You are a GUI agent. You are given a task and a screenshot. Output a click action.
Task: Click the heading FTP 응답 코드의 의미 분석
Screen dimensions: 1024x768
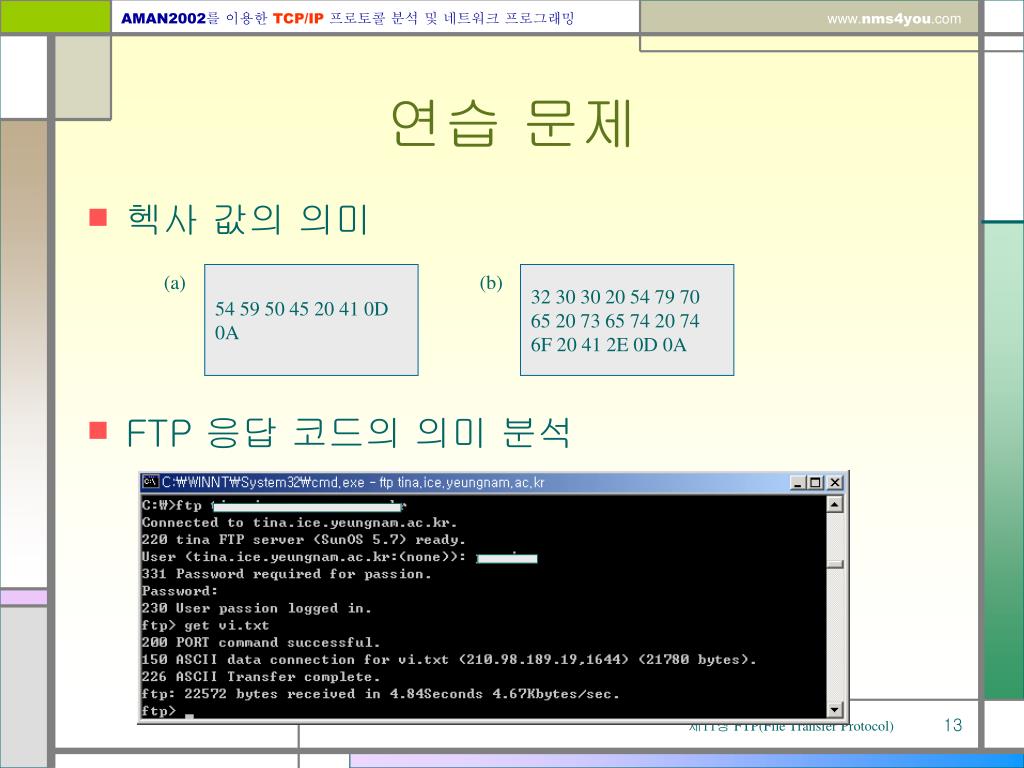(349, 432)
